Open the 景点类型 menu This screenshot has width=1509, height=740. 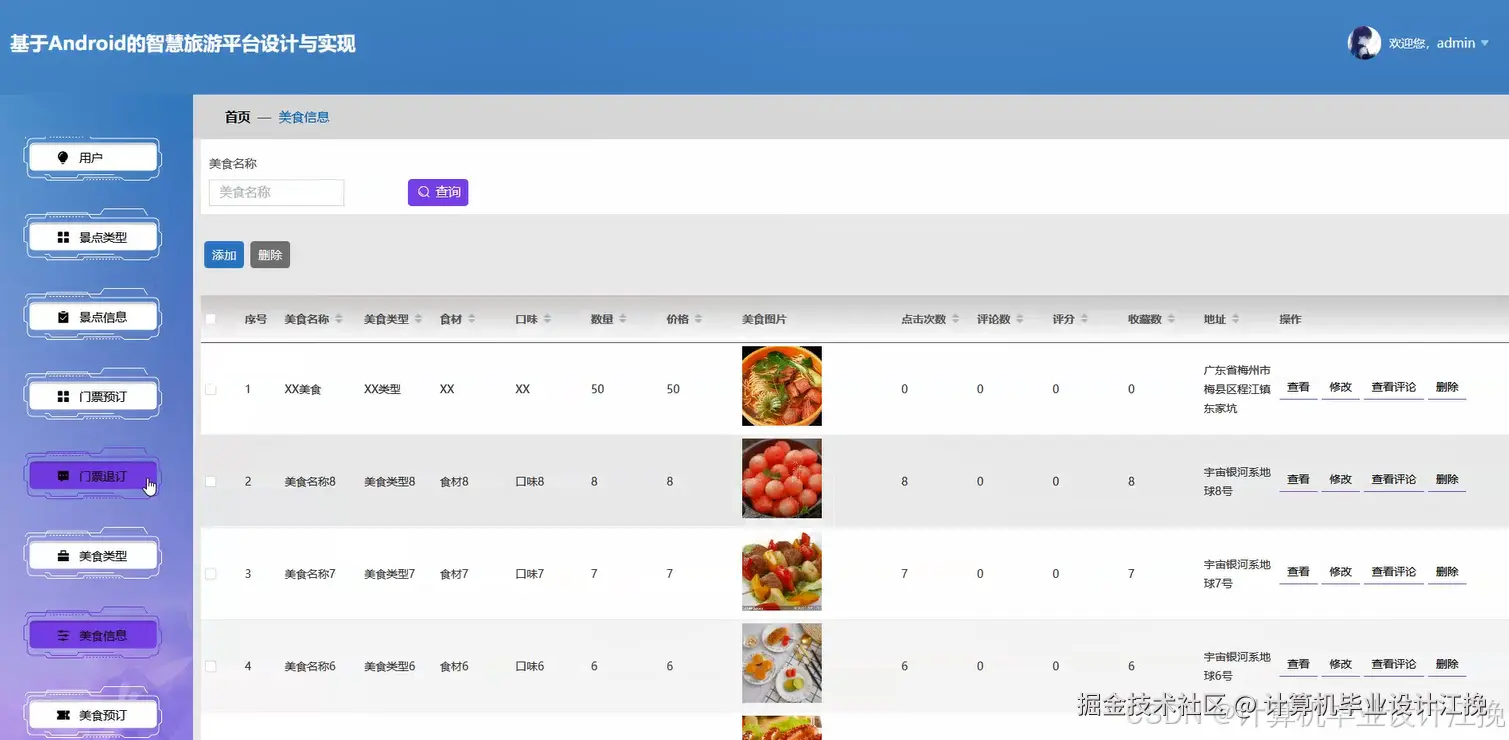click(x=93, y=238)
